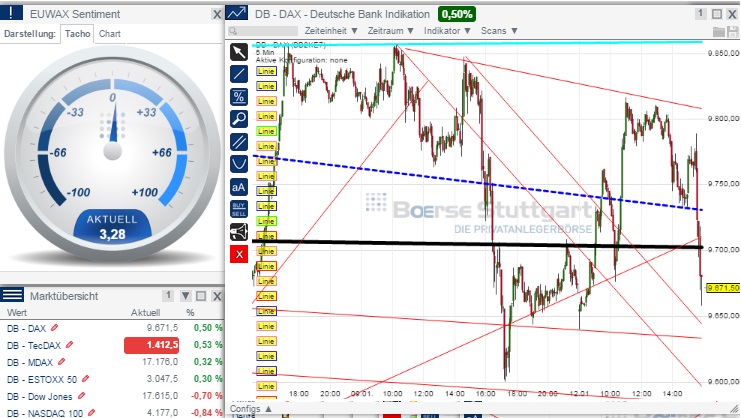741x418 pixels.
Task: Switch to the Tacho tab
Action: (78, 34)
